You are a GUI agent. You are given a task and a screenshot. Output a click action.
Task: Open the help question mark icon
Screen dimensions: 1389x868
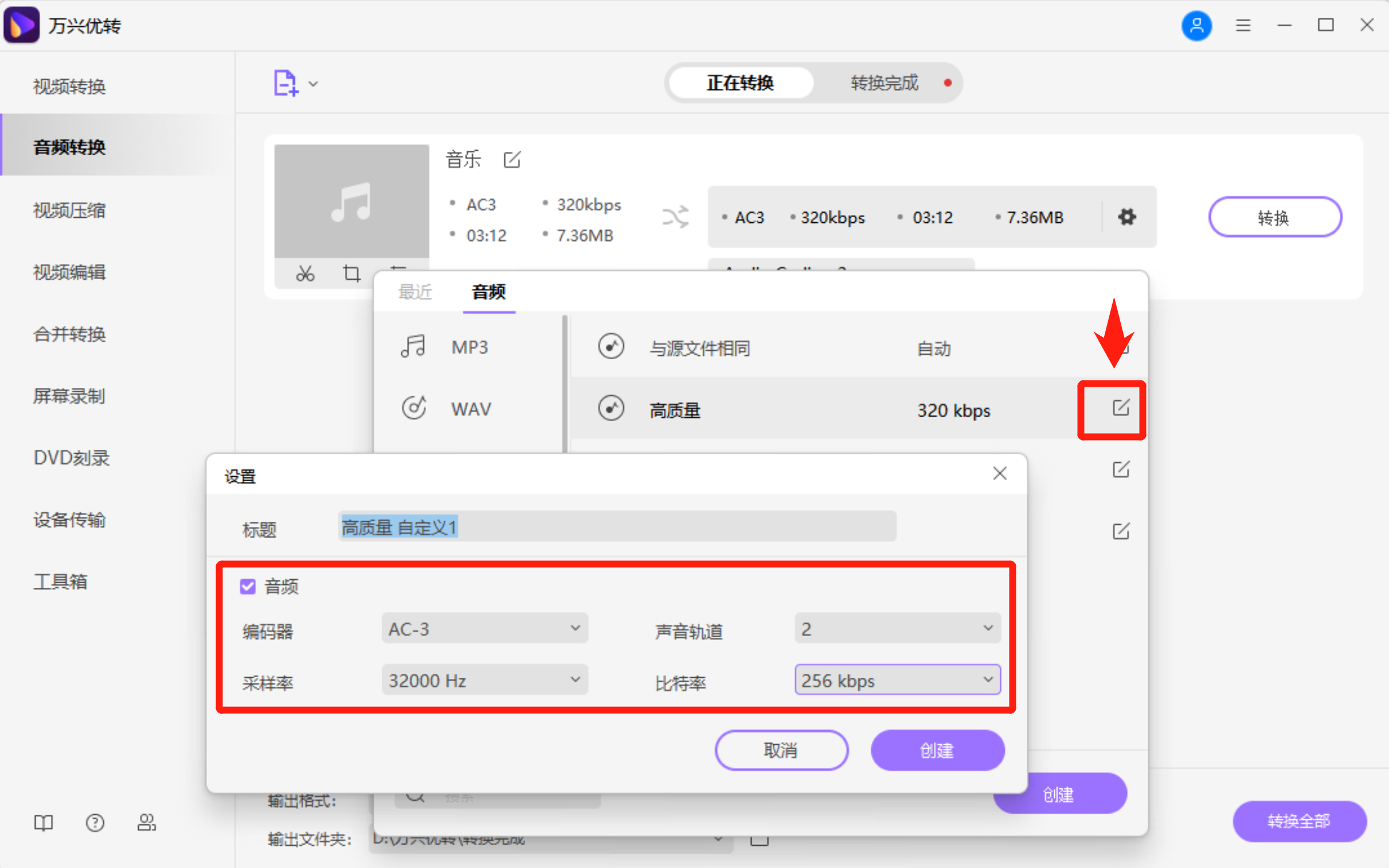tap(95, 823)
